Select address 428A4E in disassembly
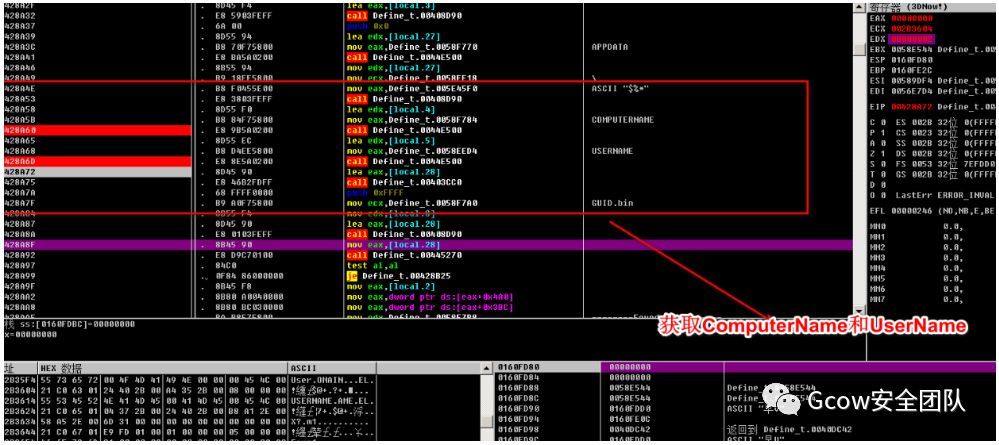This screenshot has width=999, height=445. coord(20,88)
